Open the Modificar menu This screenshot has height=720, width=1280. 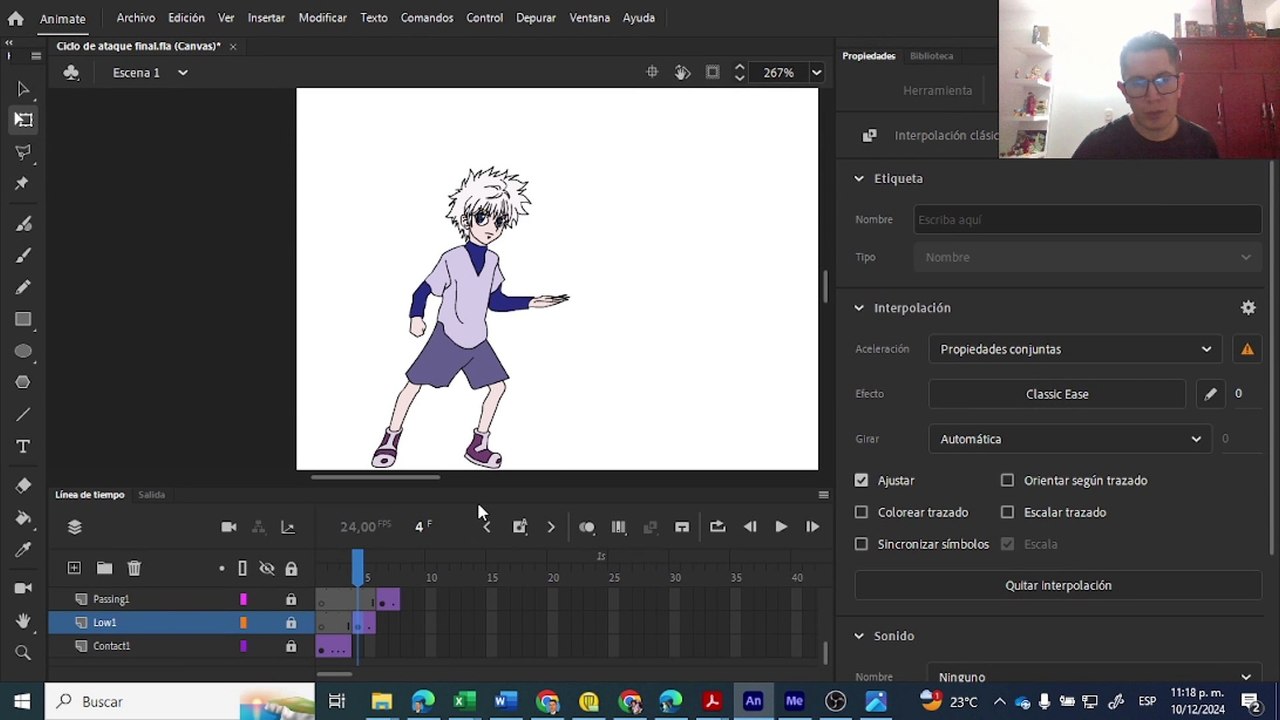click(x=322, y=18)
